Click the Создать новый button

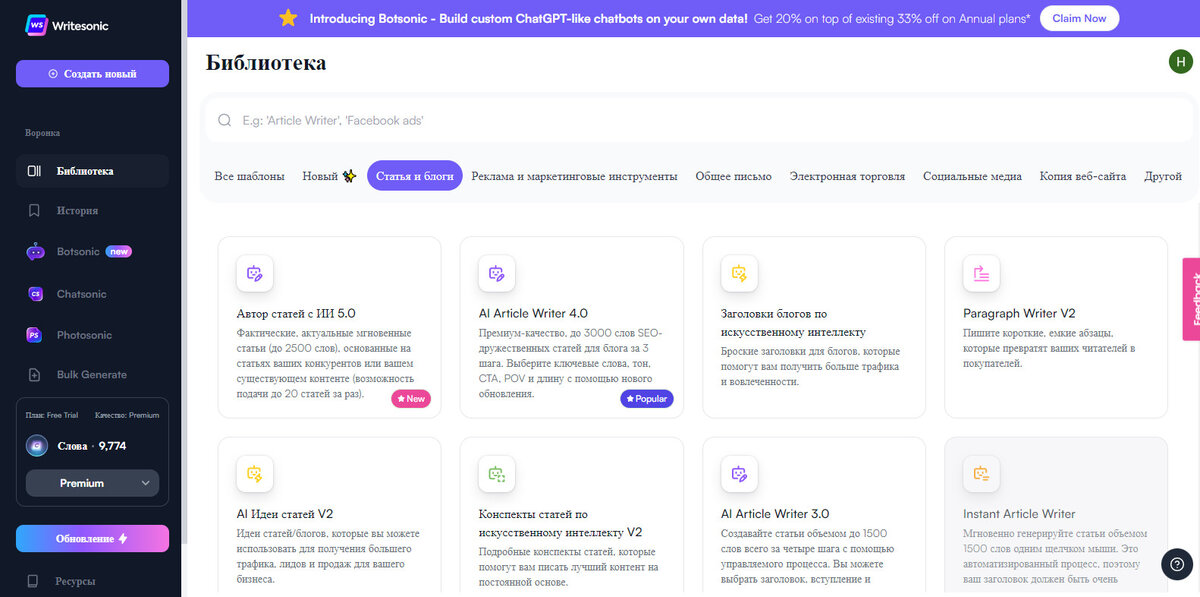point(92,74)
